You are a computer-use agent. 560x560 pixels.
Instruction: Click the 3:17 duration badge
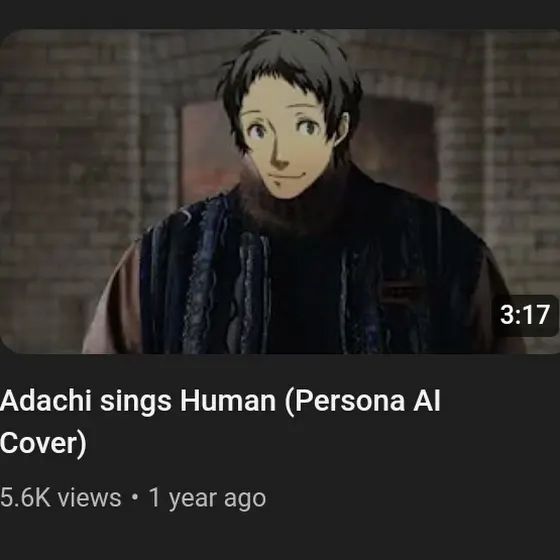click(x=525, y=315)
